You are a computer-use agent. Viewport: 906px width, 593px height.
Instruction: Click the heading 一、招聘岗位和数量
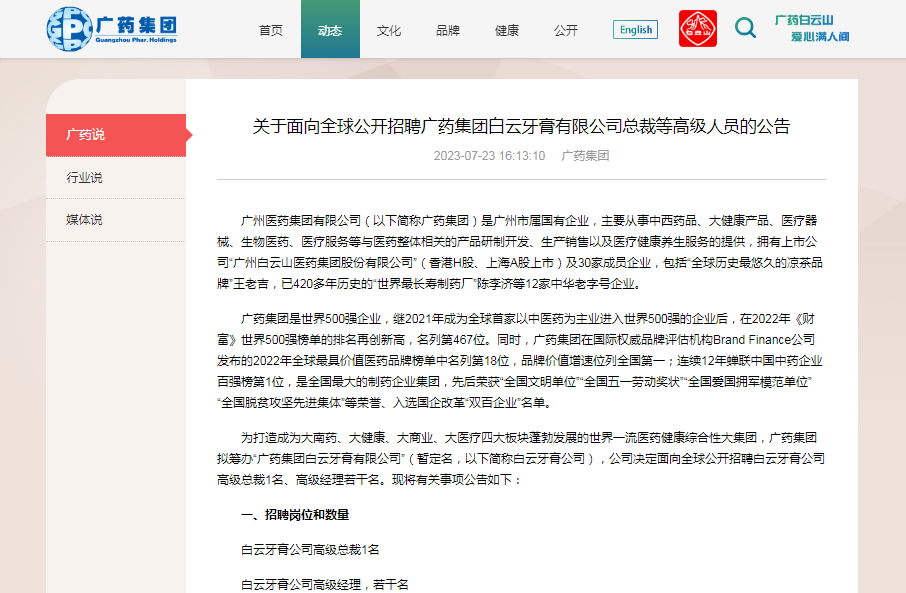coord(295,515)
